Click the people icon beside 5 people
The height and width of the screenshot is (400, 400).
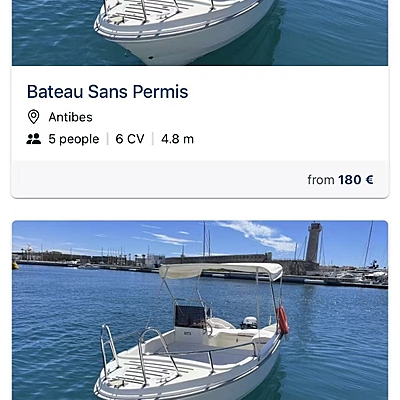point(33,139)
